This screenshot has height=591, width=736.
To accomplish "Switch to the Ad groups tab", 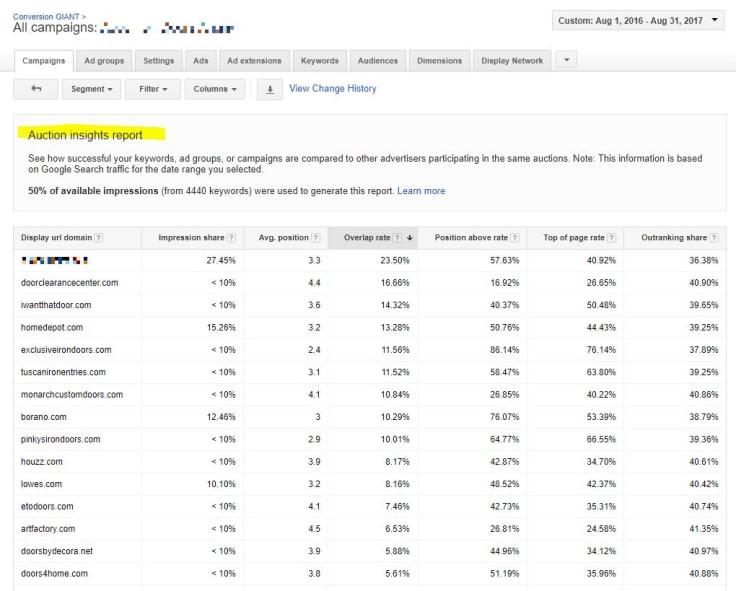I will pos(104,61).
